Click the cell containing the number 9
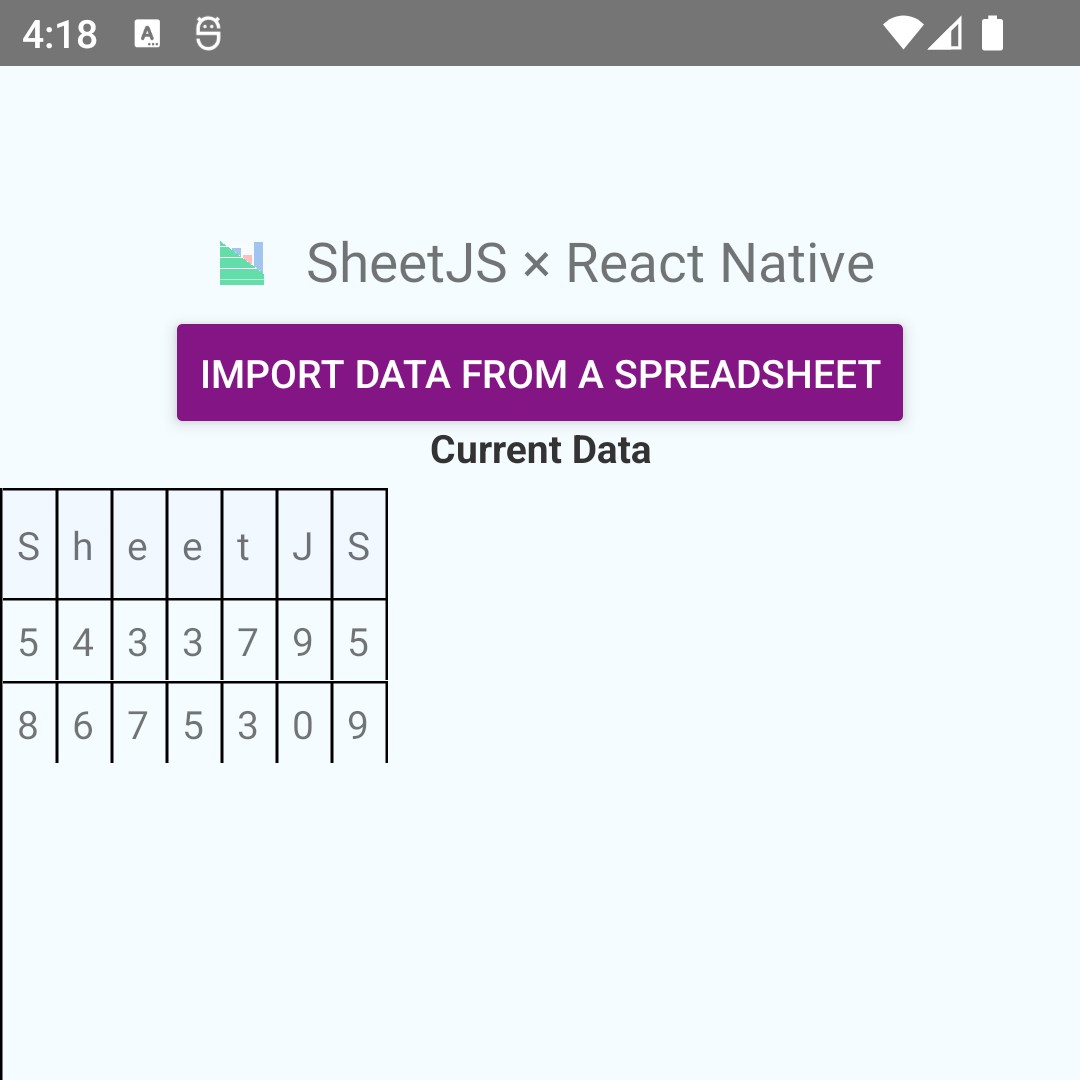 coord(303,642)
